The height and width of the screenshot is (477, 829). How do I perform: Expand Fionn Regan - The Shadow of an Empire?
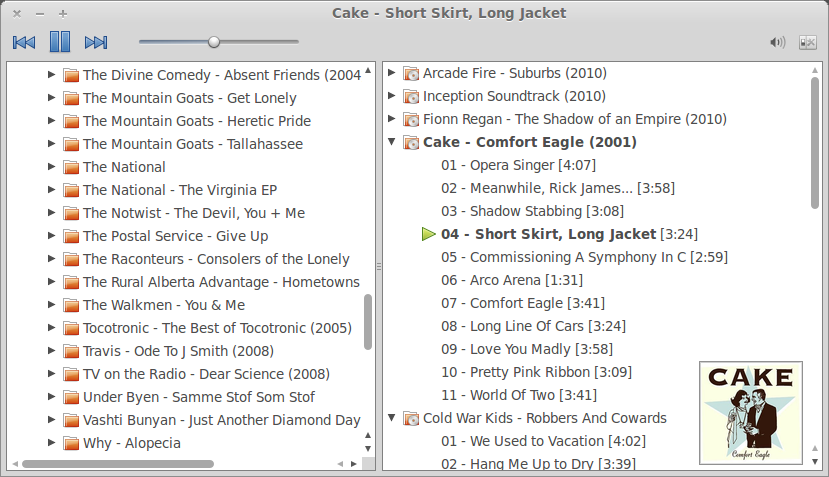pos(392,118)
